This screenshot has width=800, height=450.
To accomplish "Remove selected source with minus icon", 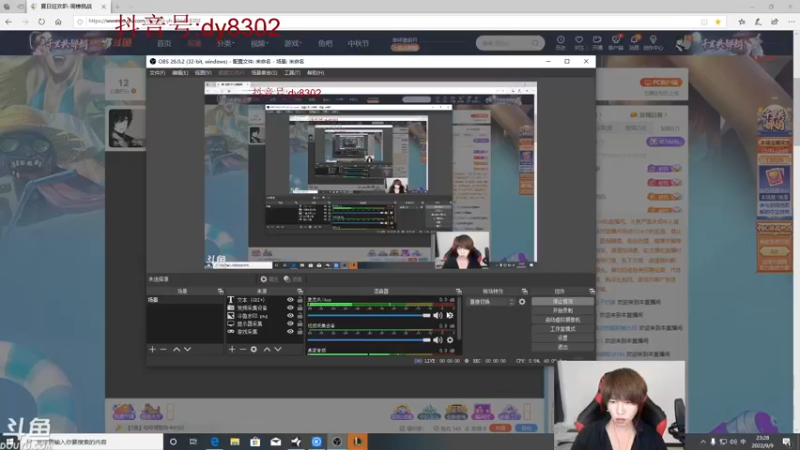I will pos(243,349).
